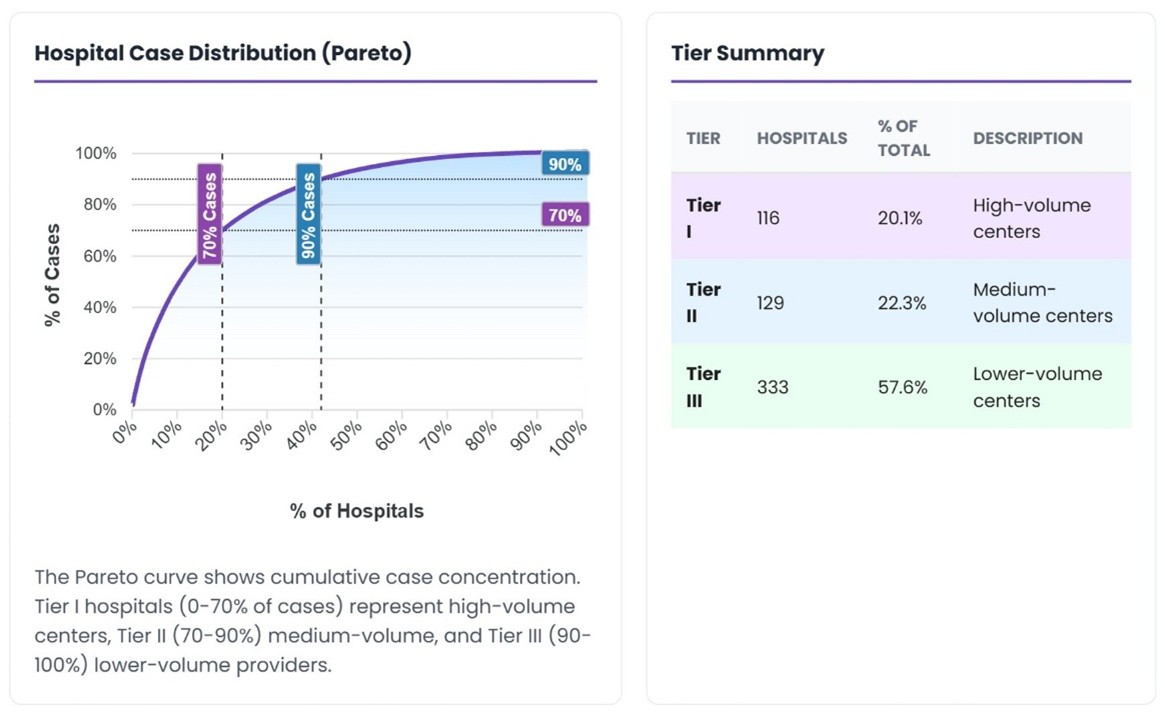Click the 116 hospitals cell

click(768, 218)
